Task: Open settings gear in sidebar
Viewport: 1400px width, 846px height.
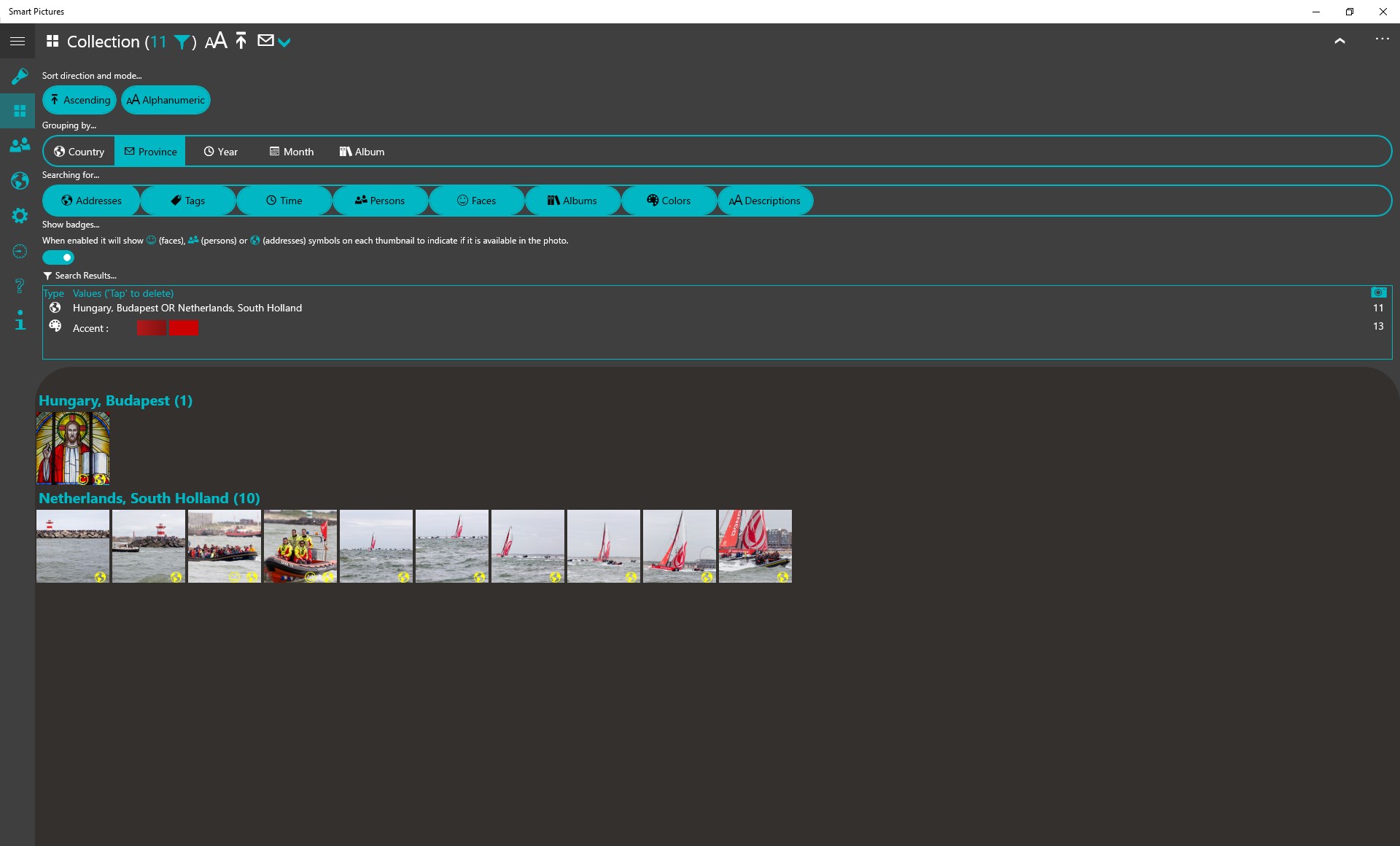Action: [x=20, y=215]
